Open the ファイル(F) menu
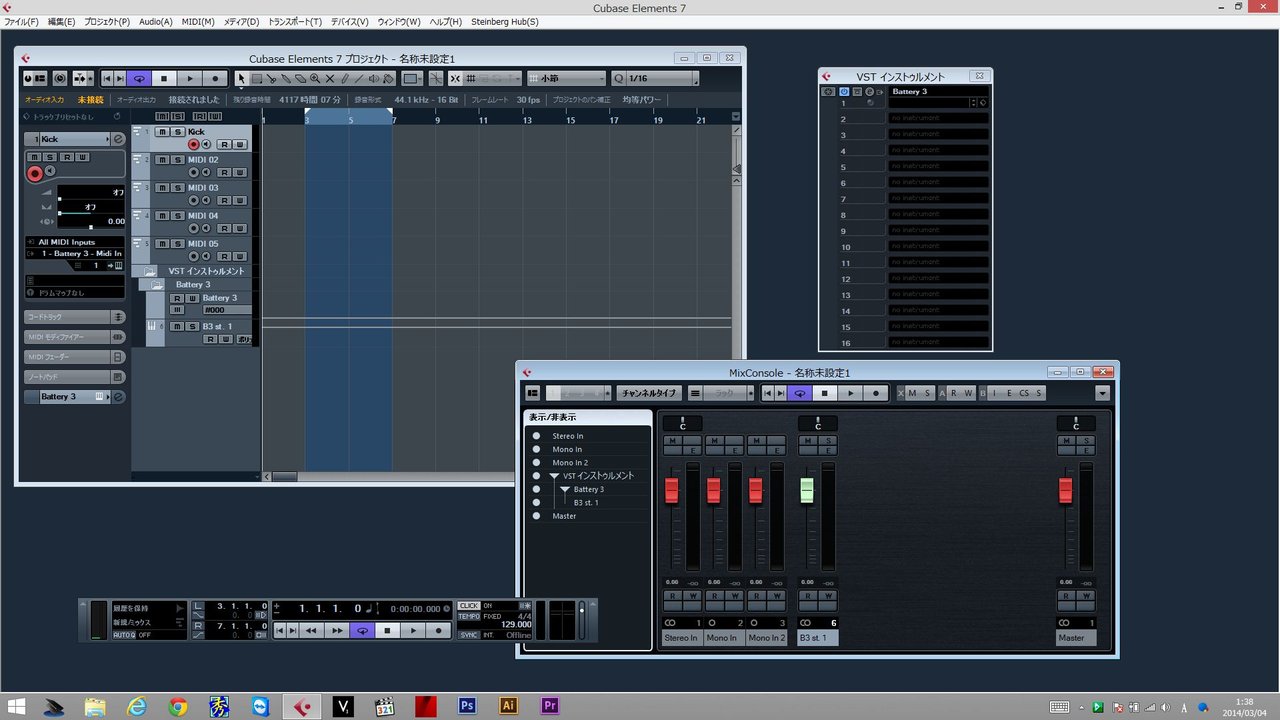This screenshot has height=720, width=1280. 21,21
